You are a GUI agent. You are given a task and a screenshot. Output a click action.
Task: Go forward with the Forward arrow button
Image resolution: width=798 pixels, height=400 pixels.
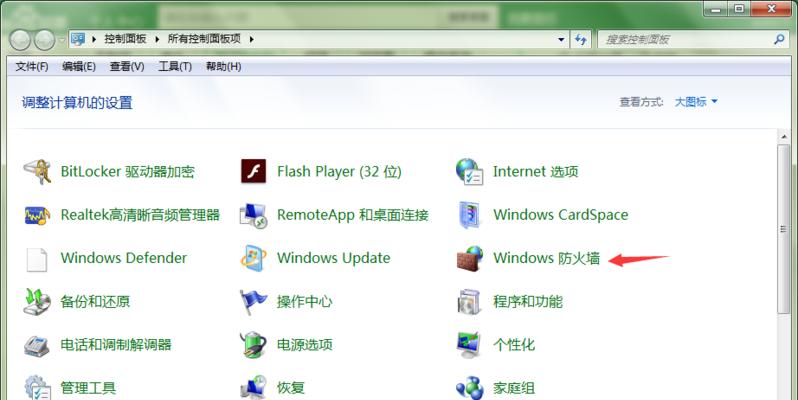click(x=45, y=40)
